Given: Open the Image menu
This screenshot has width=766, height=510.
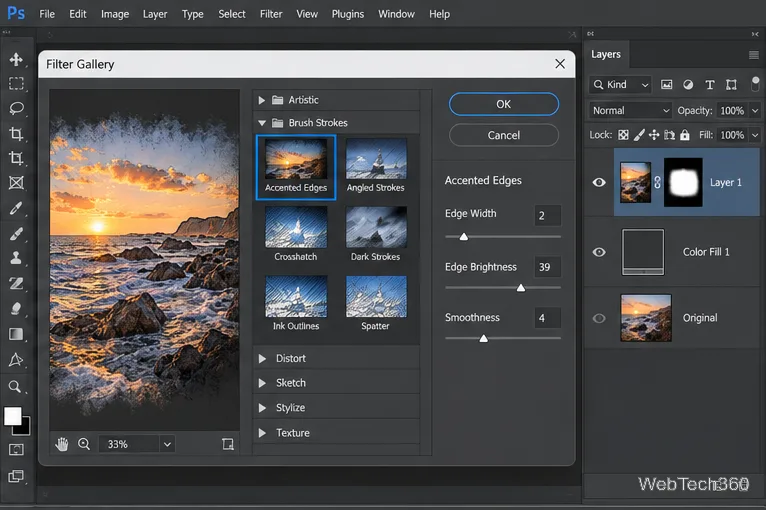Looking at the screenshot, I should click(115, 14).
